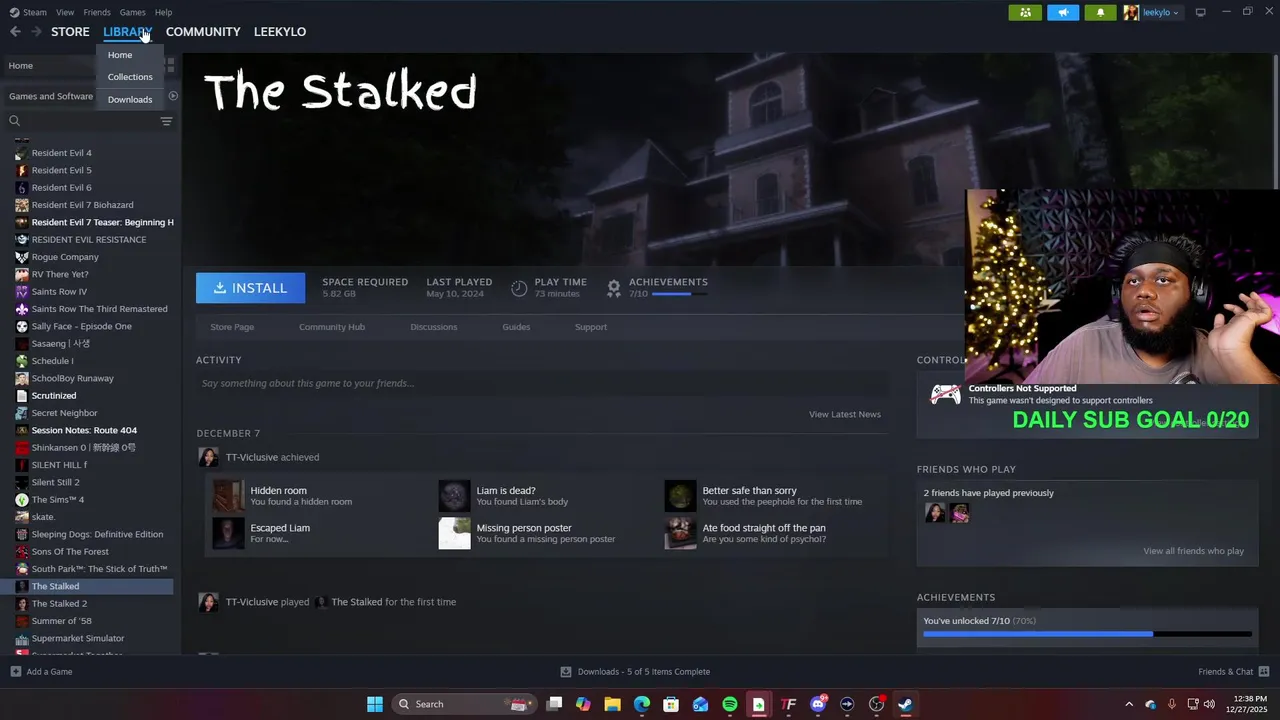
Task: Open the Windows Start menu
Action: point(375,704)
